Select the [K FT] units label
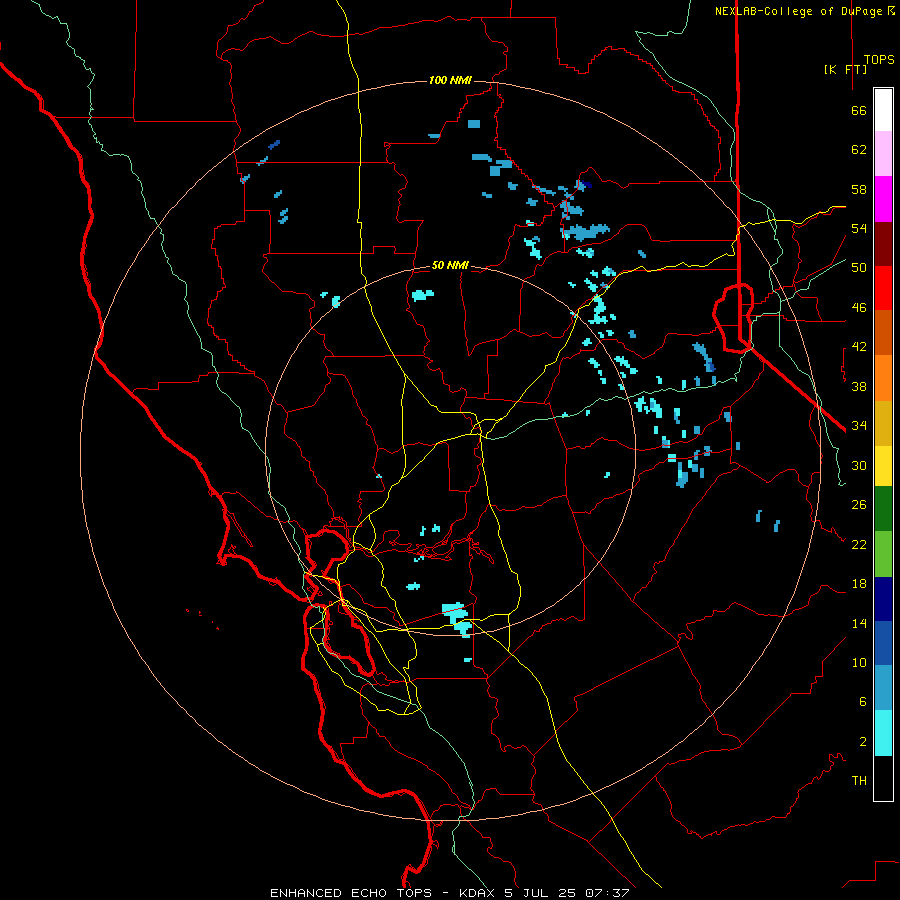900x900 pixels. 845,69
